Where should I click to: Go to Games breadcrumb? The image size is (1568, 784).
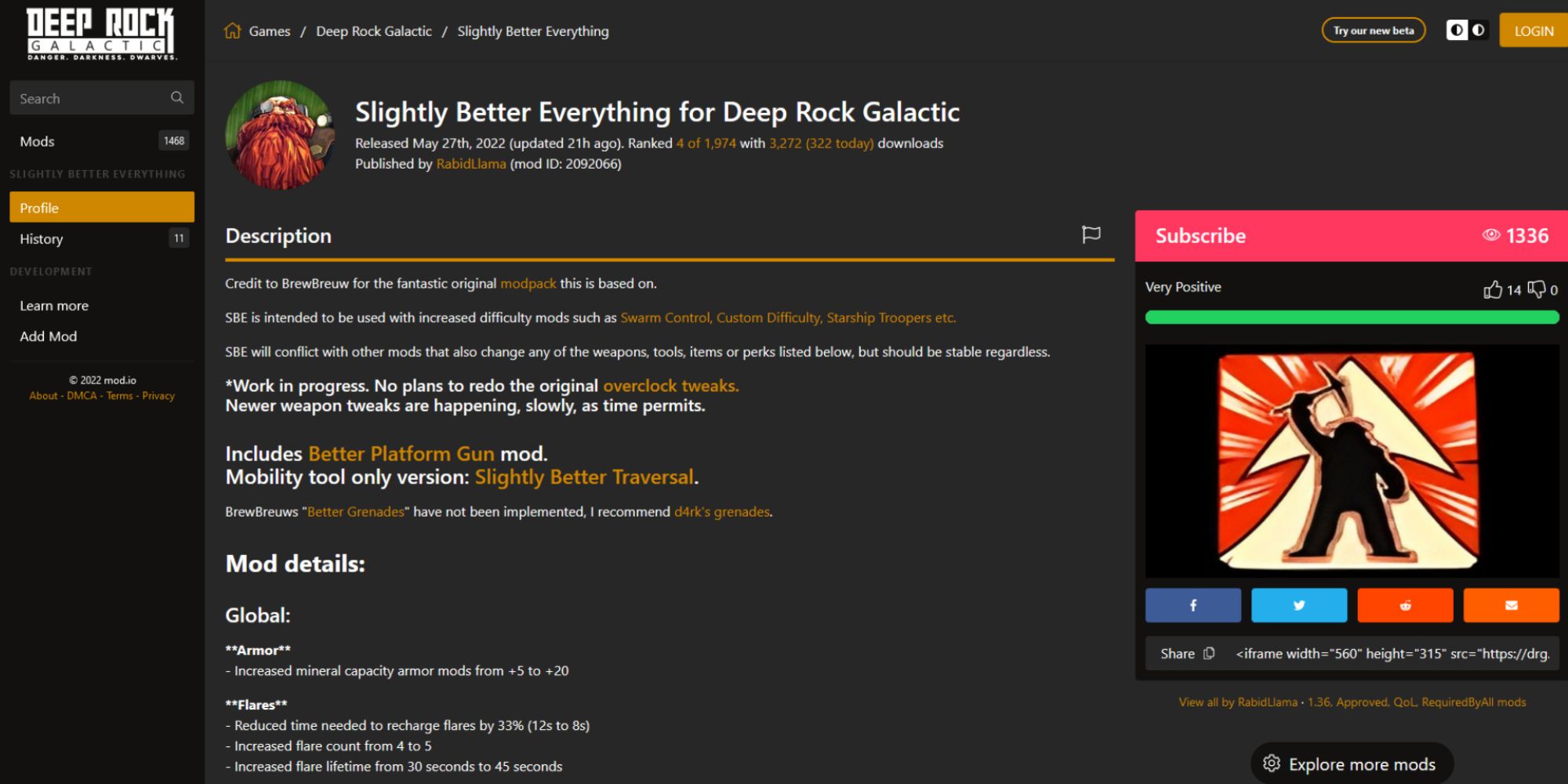[270, 31]
